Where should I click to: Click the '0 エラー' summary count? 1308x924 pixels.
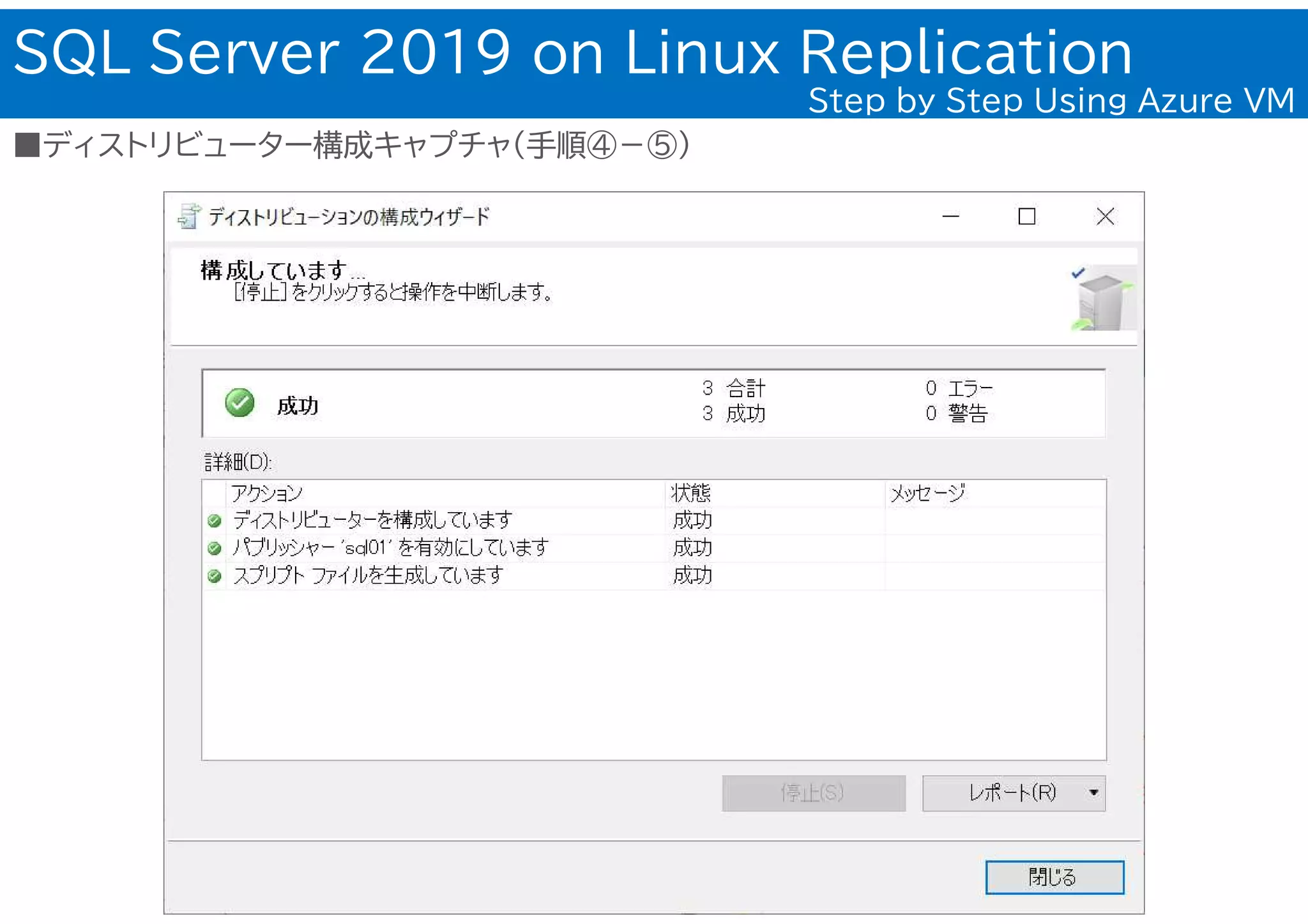point(959,388)
